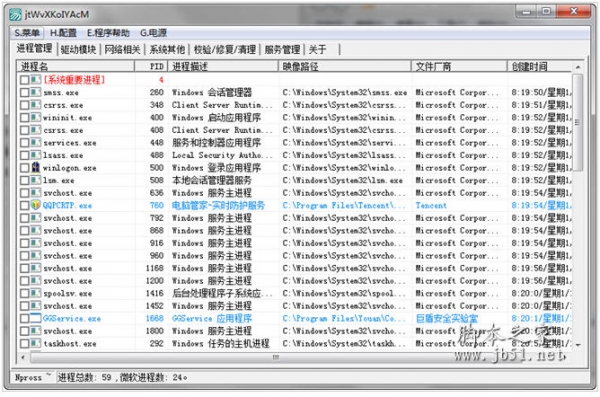Screen dimensions: 600x397
Task: Check the spoolsv.exe checkbox
Action: [x=24, y=294]
